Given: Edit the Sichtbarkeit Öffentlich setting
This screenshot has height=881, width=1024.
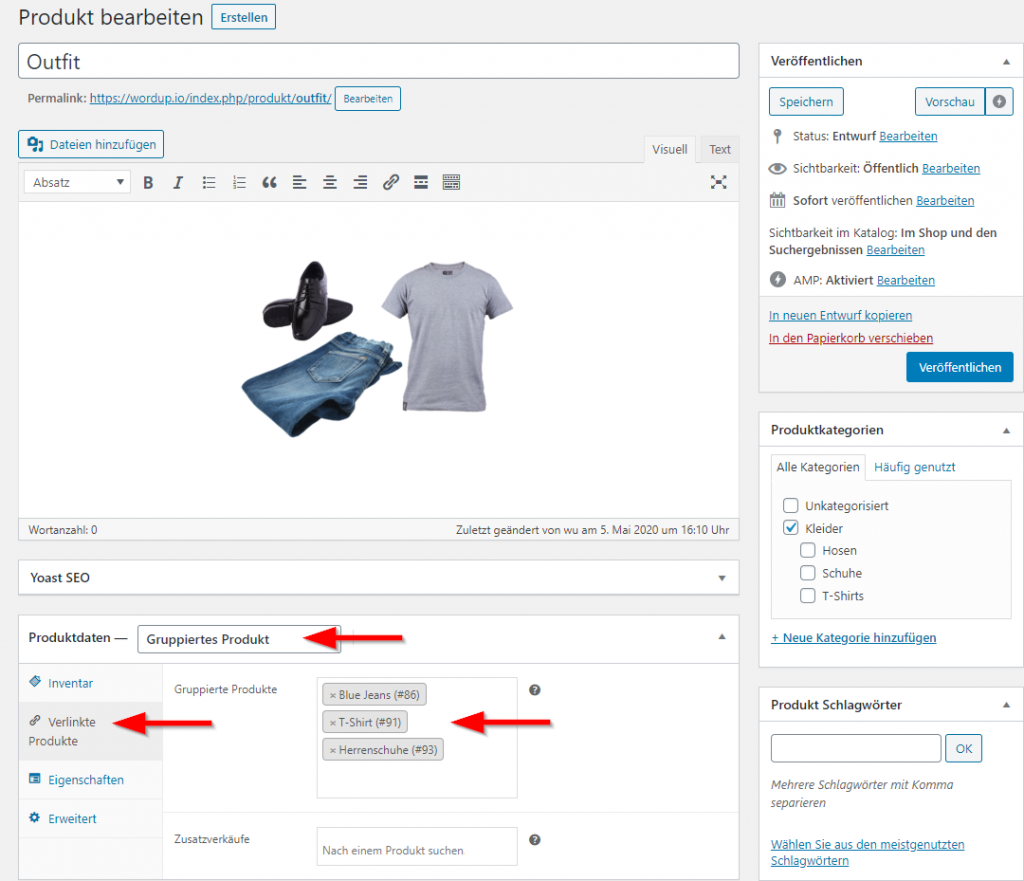Looking at the screenshot, I should coord(951,168).
